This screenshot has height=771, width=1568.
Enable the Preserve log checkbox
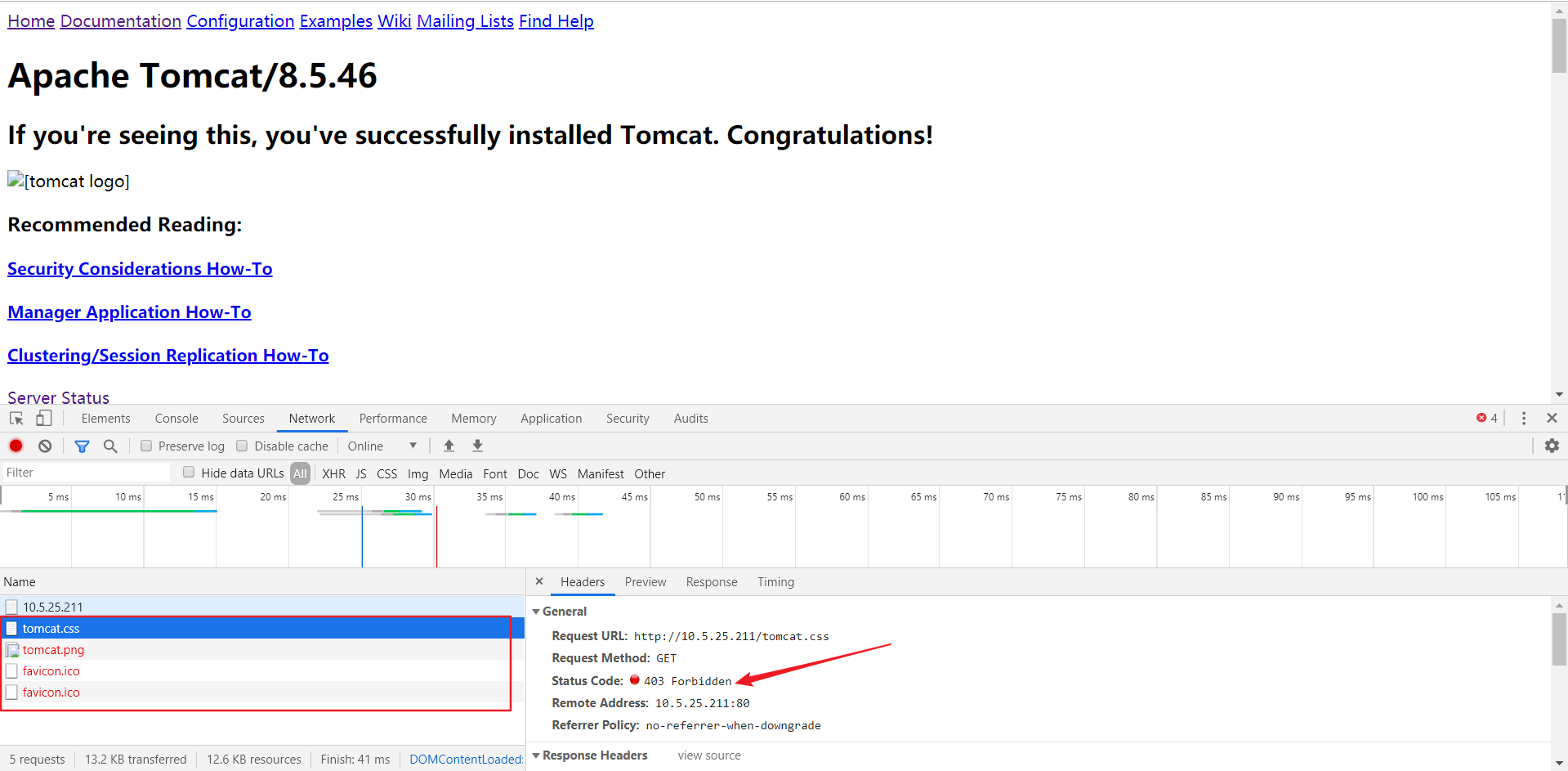coord(146,446)
